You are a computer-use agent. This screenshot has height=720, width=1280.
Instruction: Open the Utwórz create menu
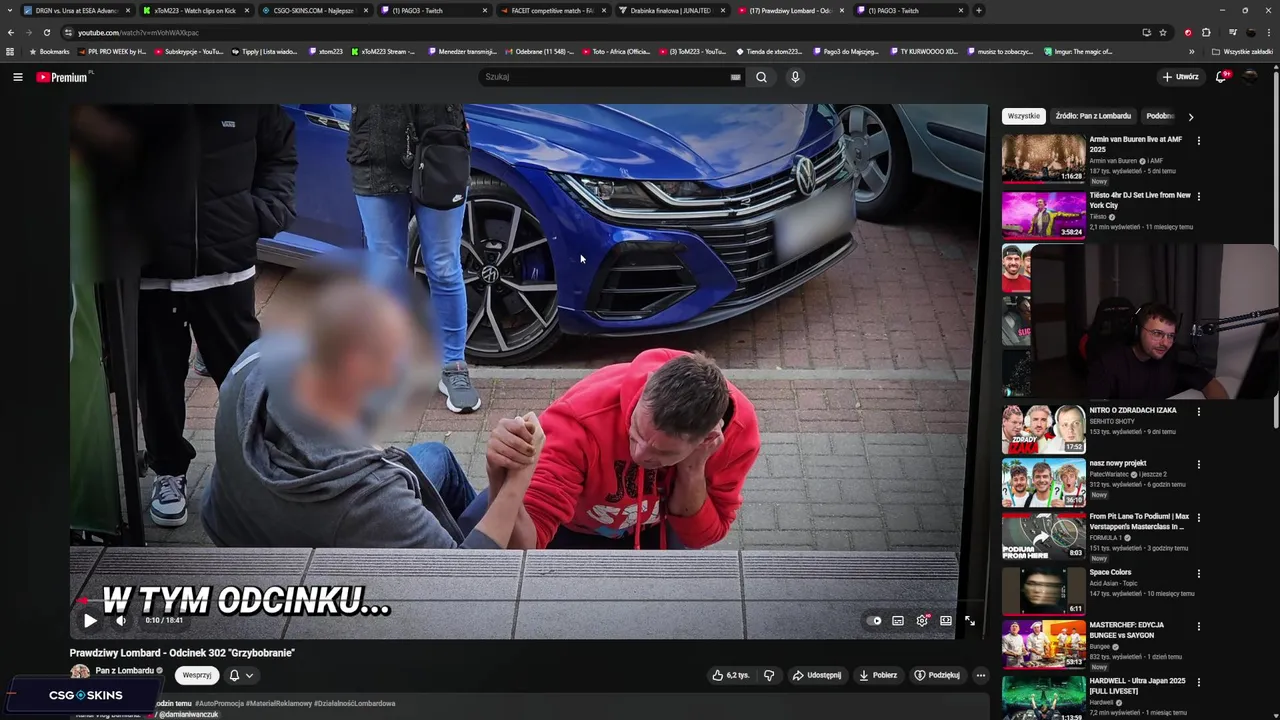pyautogui.click(x=1180, y=77)
